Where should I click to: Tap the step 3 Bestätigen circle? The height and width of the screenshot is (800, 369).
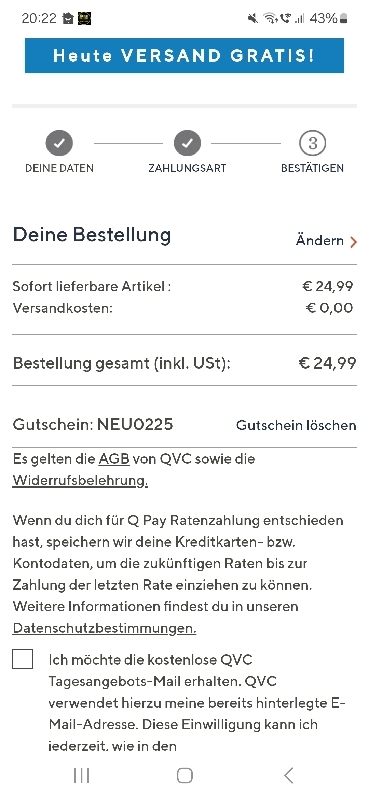(x=312, y=143)
